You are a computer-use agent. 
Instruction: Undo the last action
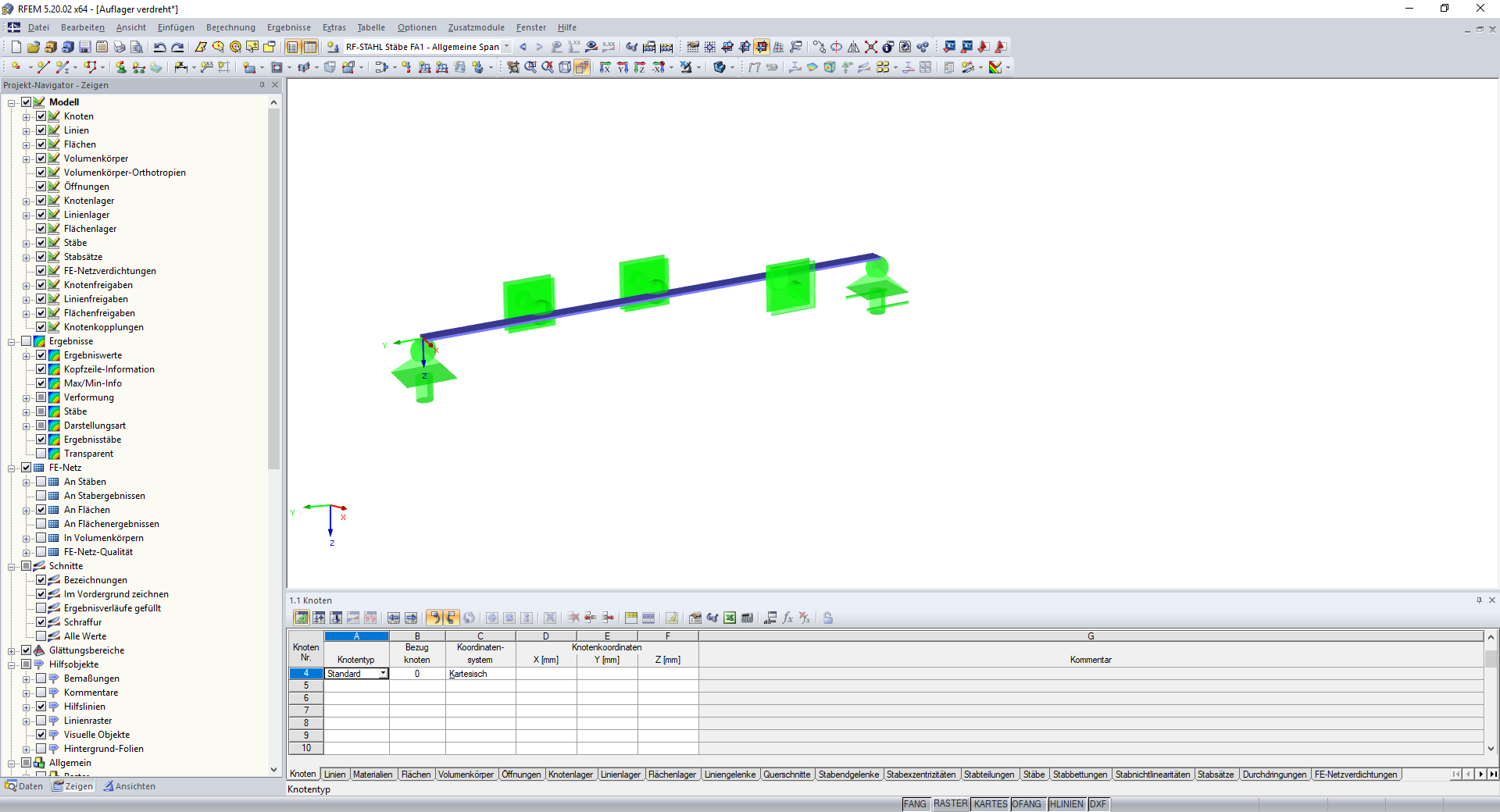coord(160,47)
